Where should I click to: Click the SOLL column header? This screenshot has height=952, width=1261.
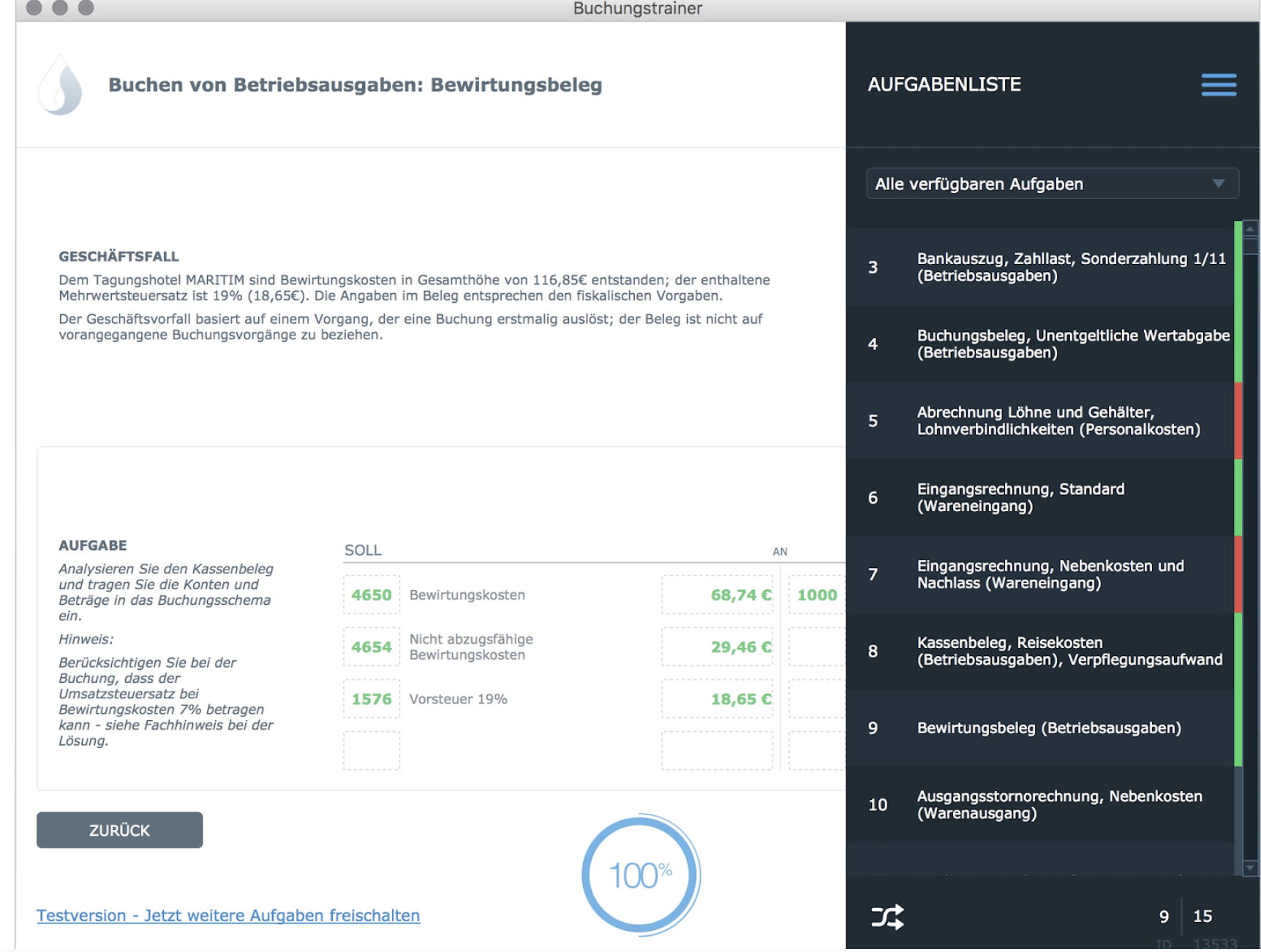pyautogui.click(x=363, y=550)
